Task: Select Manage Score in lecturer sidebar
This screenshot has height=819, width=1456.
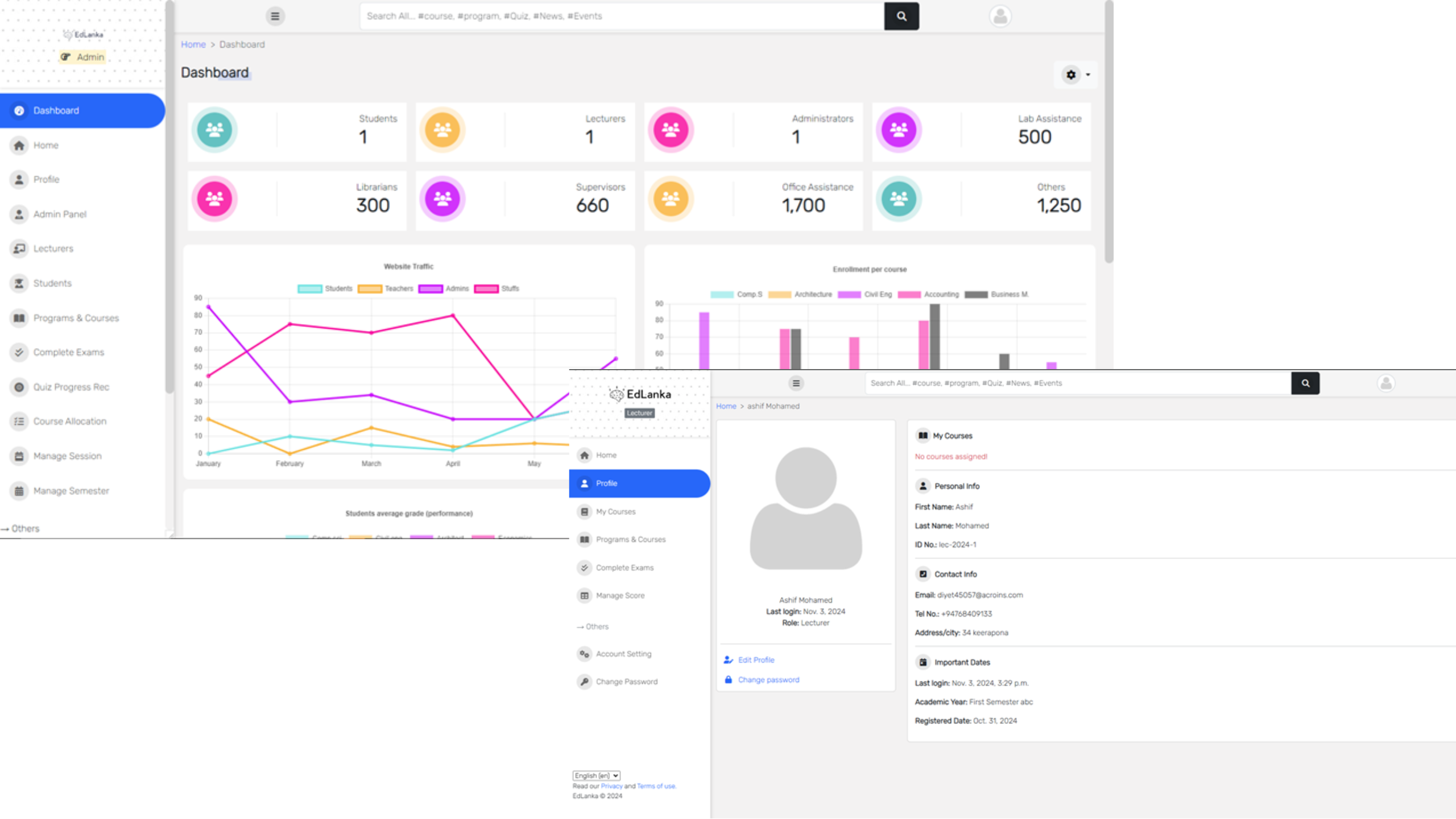Action: pyautogui.click(x=620, y=595)
